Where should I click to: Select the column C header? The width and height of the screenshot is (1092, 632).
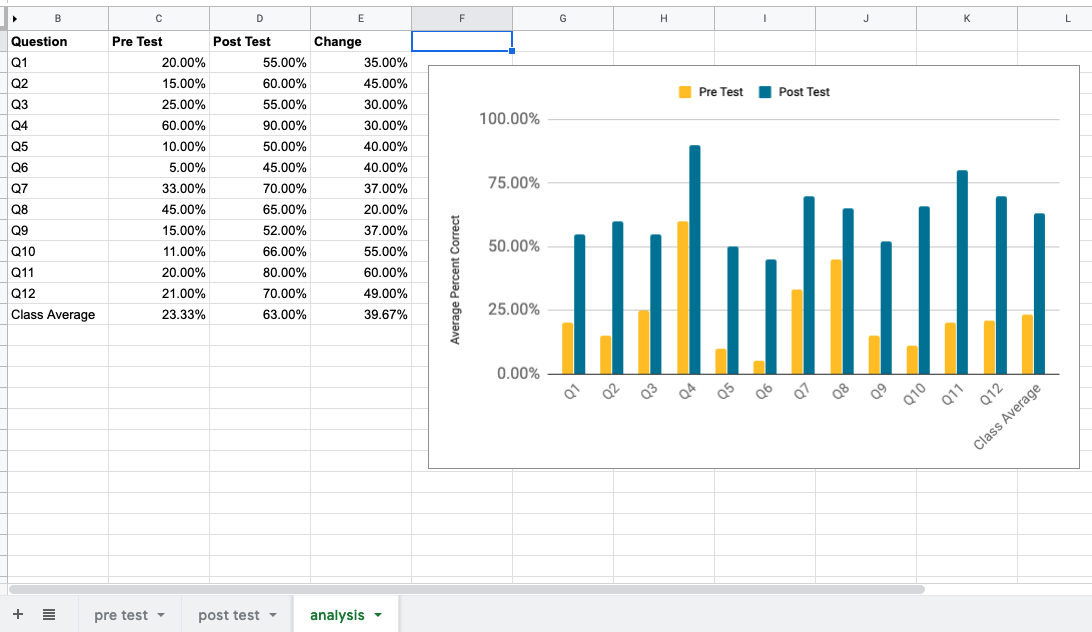[159, 18]
